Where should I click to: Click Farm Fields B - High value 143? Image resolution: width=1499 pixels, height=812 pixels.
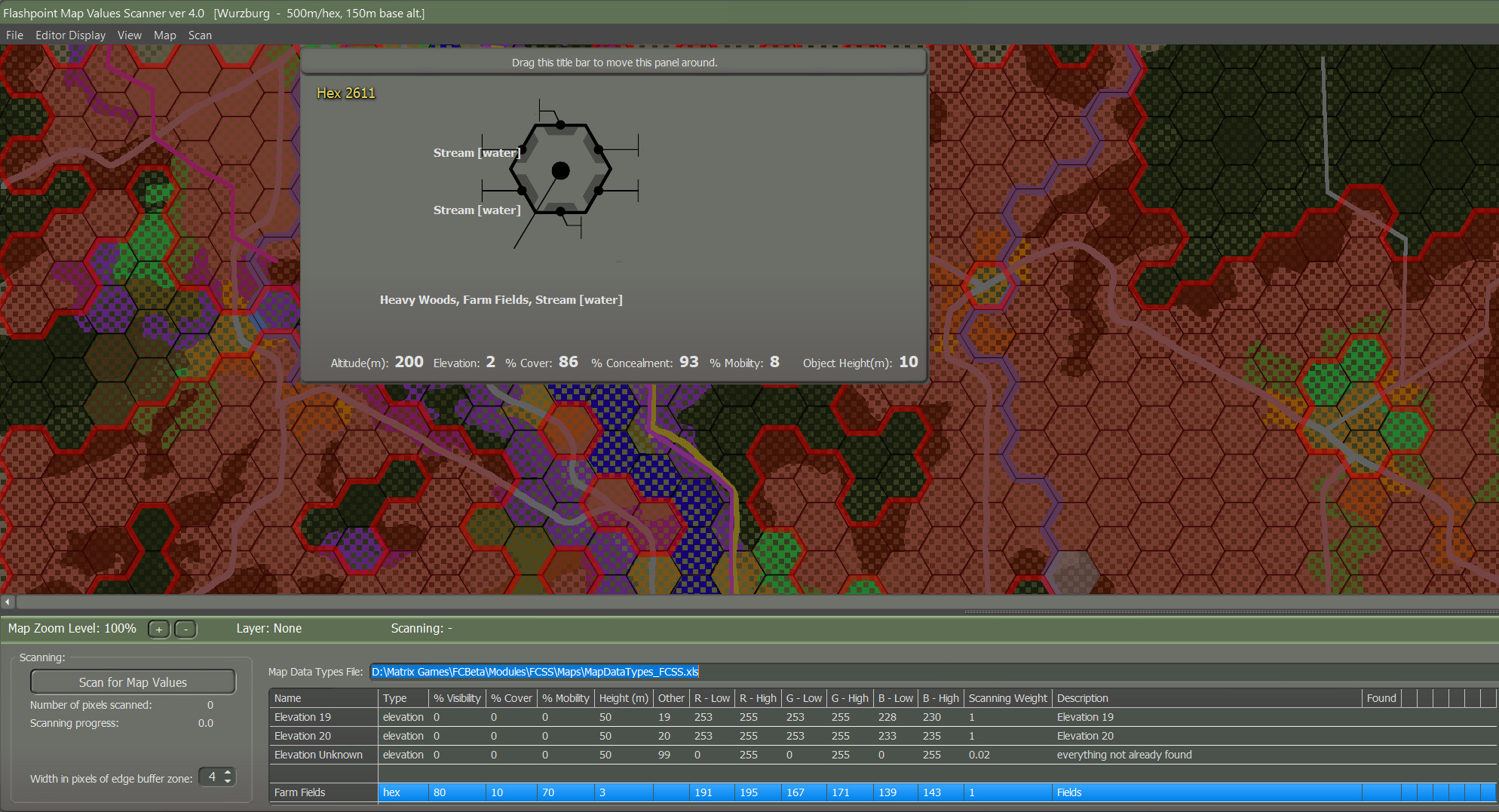click(x=940, y=792)
